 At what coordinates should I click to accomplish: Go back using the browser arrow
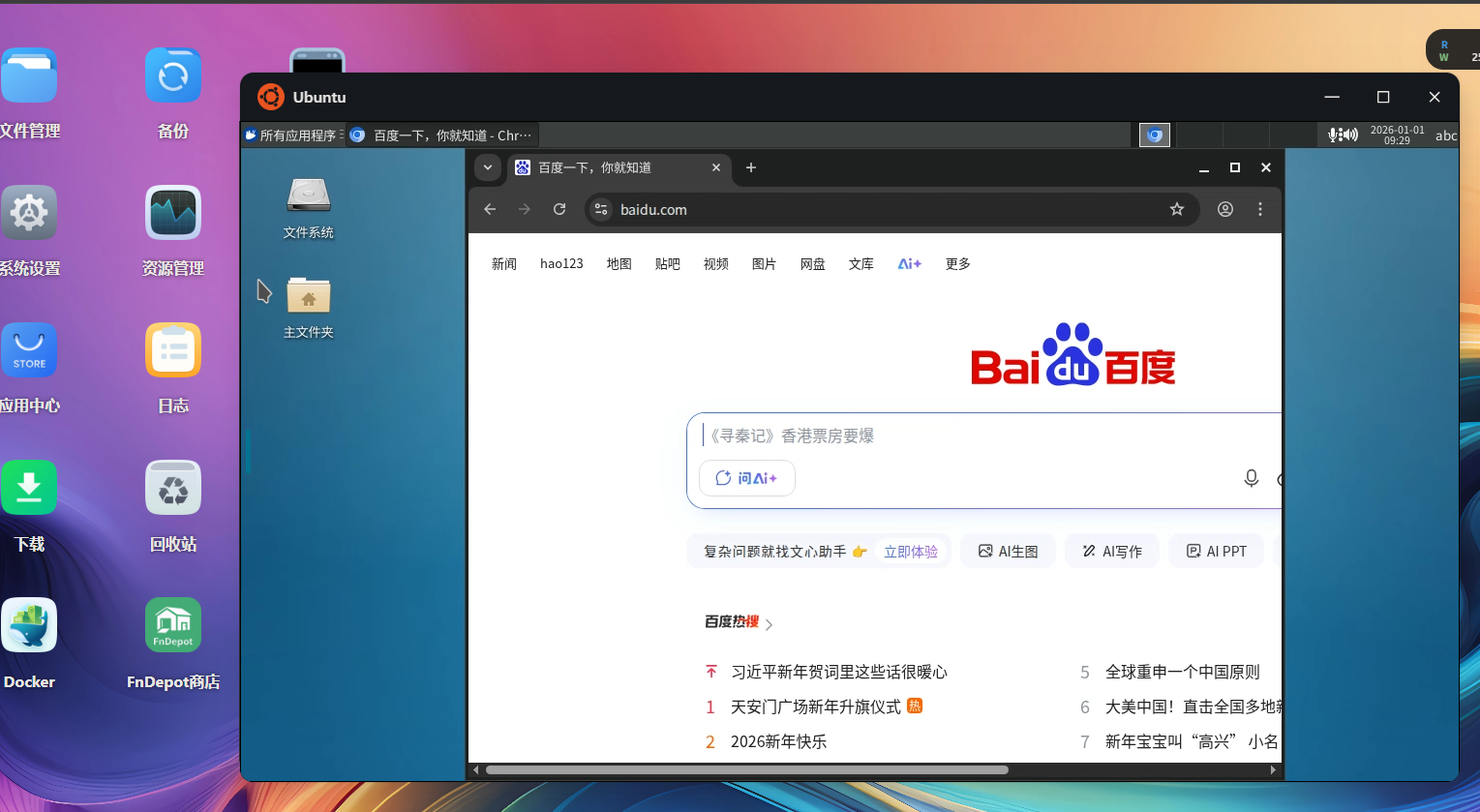[490, 209]
